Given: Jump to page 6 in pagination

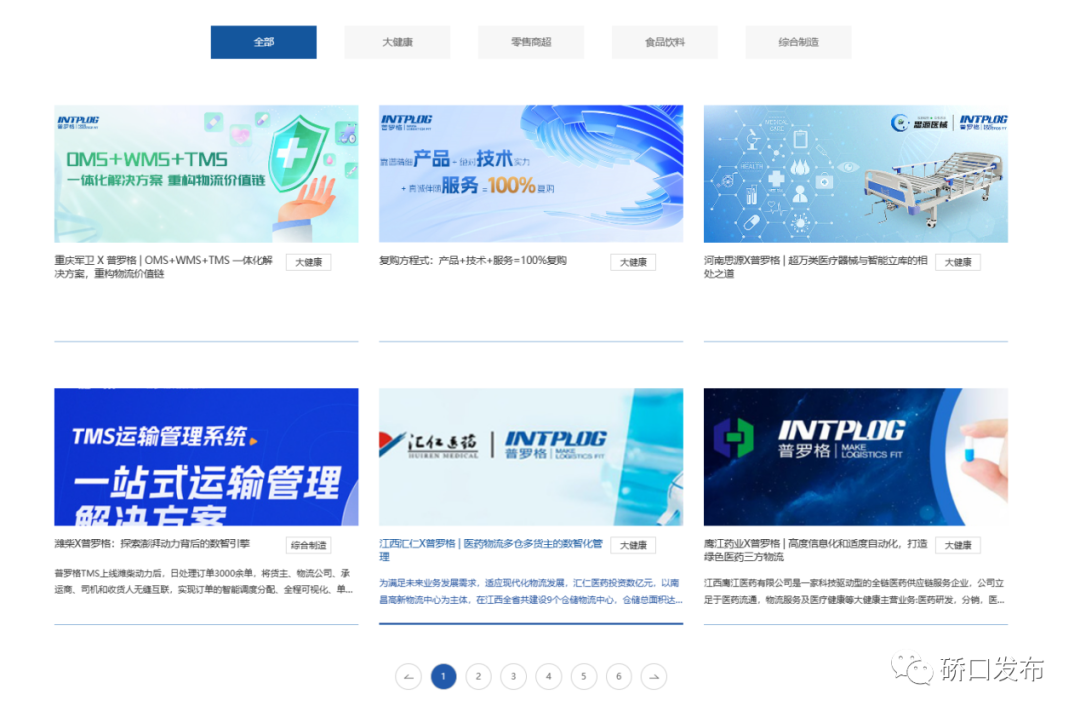Looking at the screenshot, I should click(618, 677).
